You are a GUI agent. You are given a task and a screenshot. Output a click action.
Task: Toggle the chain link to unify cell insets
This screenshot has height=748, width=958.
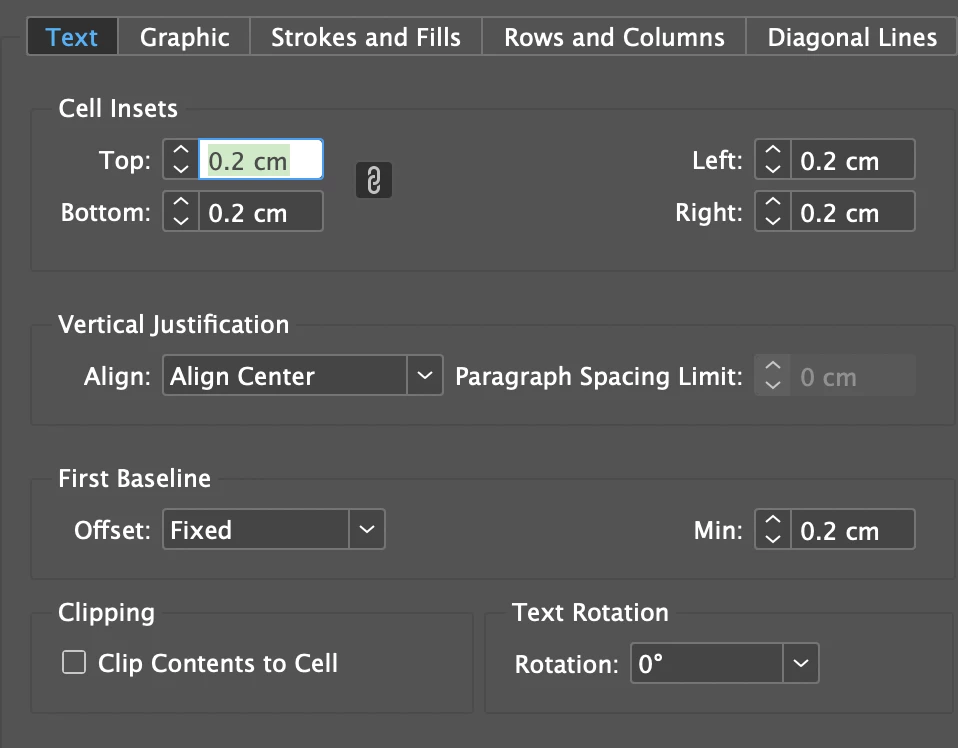click(x=374, y=181)
